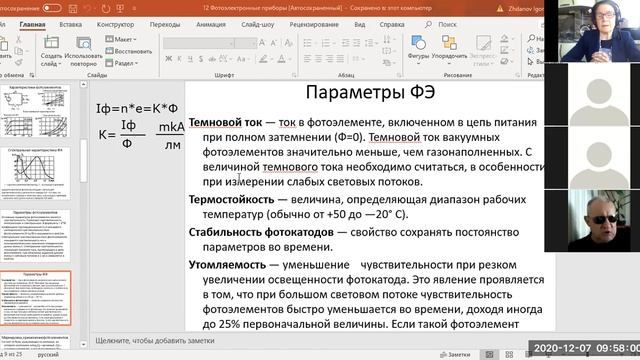Select the Параметры фотоэлементов slide thumbnail

tap(36, 236)
